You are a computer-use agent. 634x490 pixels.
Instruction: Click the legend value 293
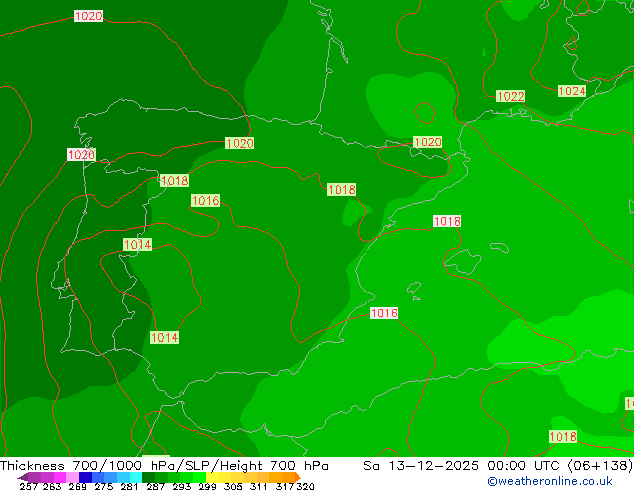tap(182, 486)
